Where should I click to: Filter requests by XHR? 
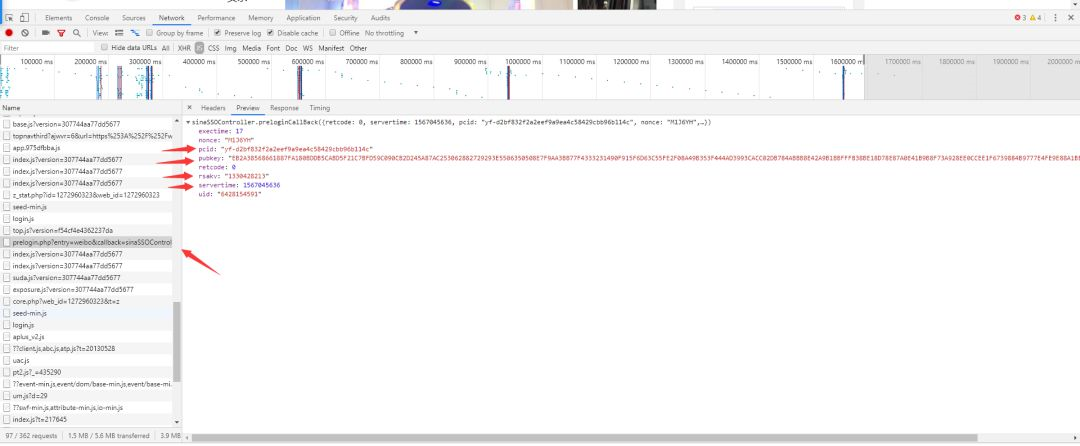click(184, 48)
